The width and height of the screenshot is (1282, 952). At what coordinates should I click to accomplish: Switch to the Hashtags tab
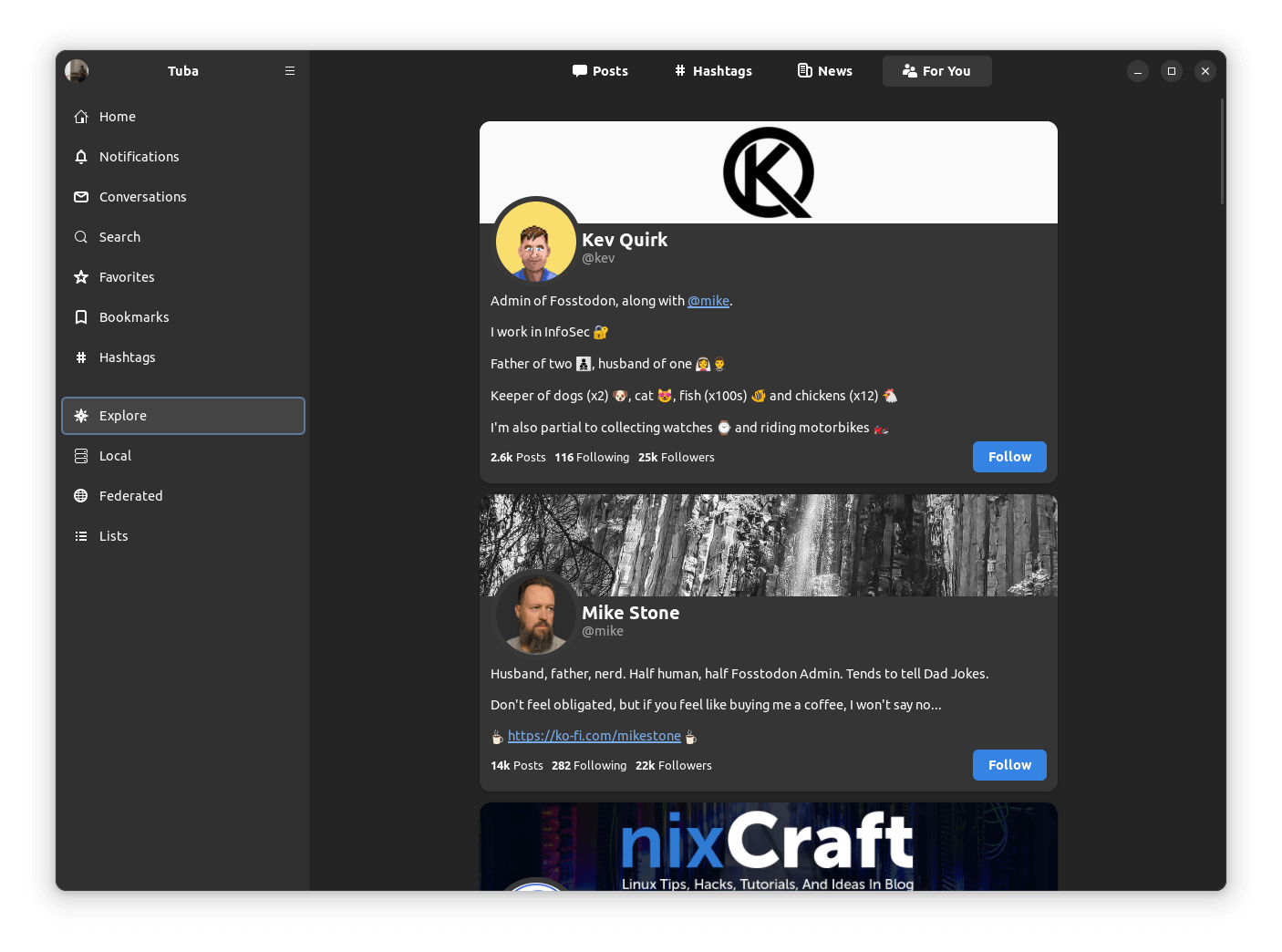713,71
